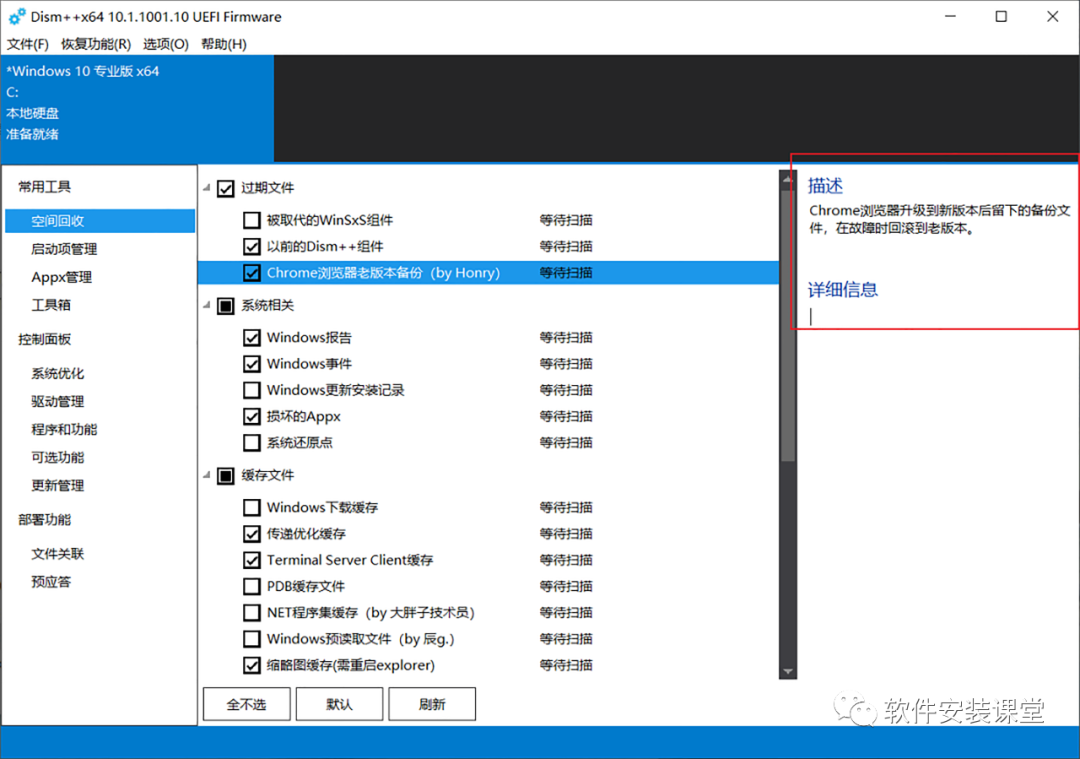Image resolution: width=1080 pixels, height=759 pixels.
Task: Collapse the 系统相关 group
Action: click(x=205, y=305)
